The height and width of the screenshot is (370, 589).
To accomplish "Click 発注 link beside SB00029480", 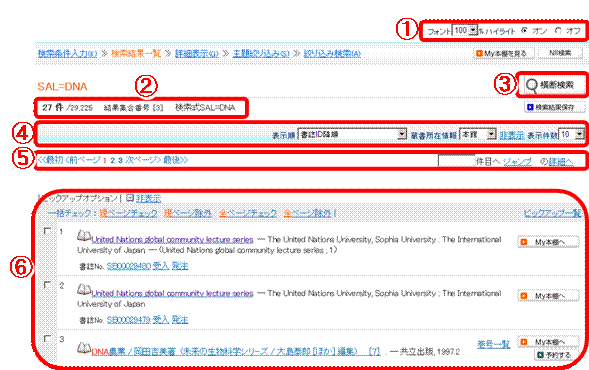I will (x=180, y=266).
